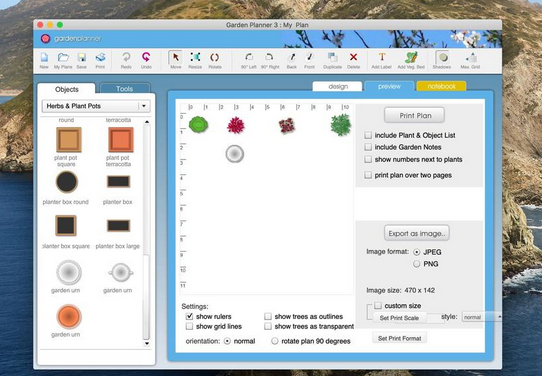Open the Herbs & Plant Pots dropdown
Image resolution: width=542 pixels, height=376 pixels.
(x=96, y=106)
